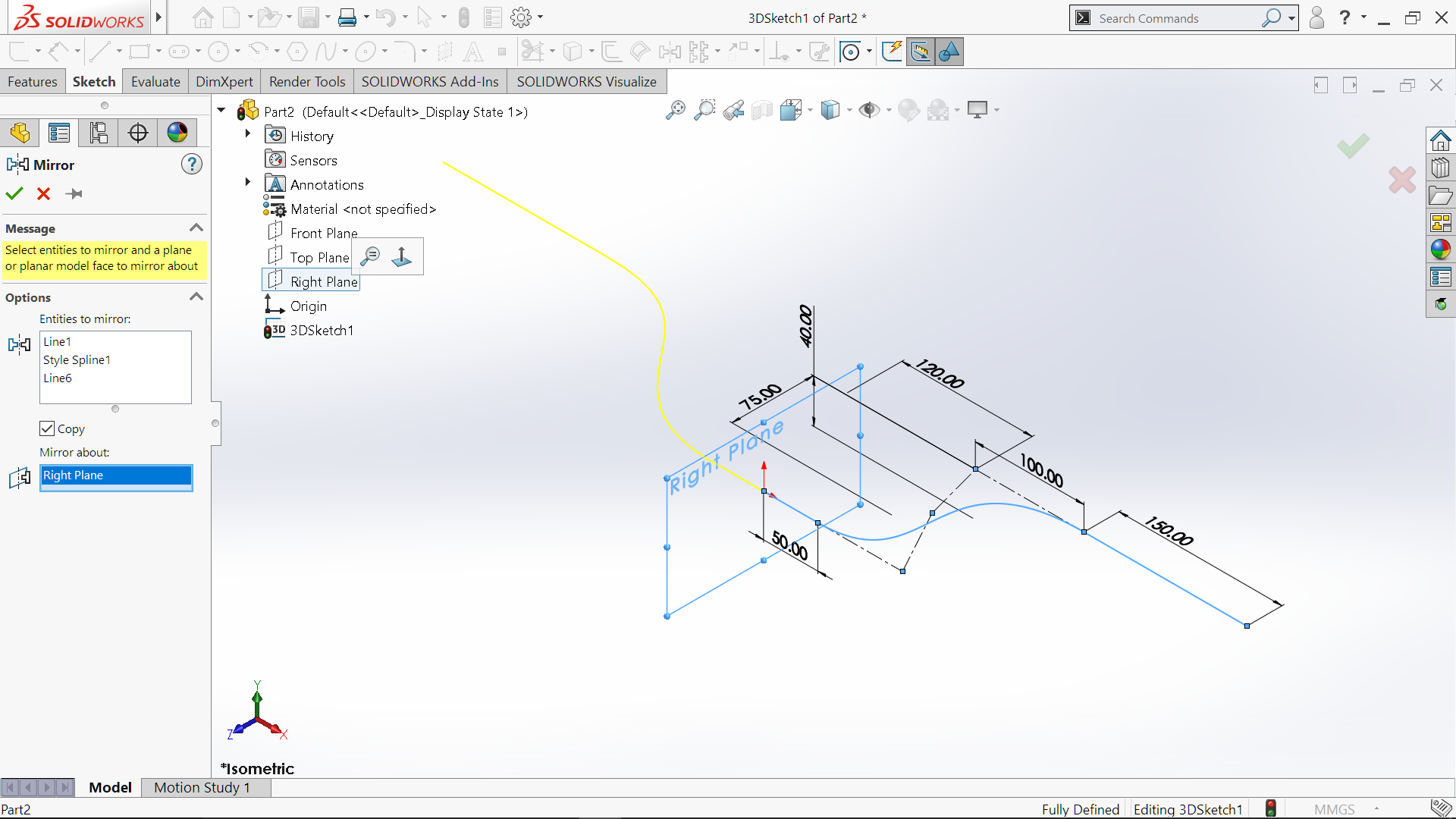Click Normal To icon in context popup

(402, 257)
